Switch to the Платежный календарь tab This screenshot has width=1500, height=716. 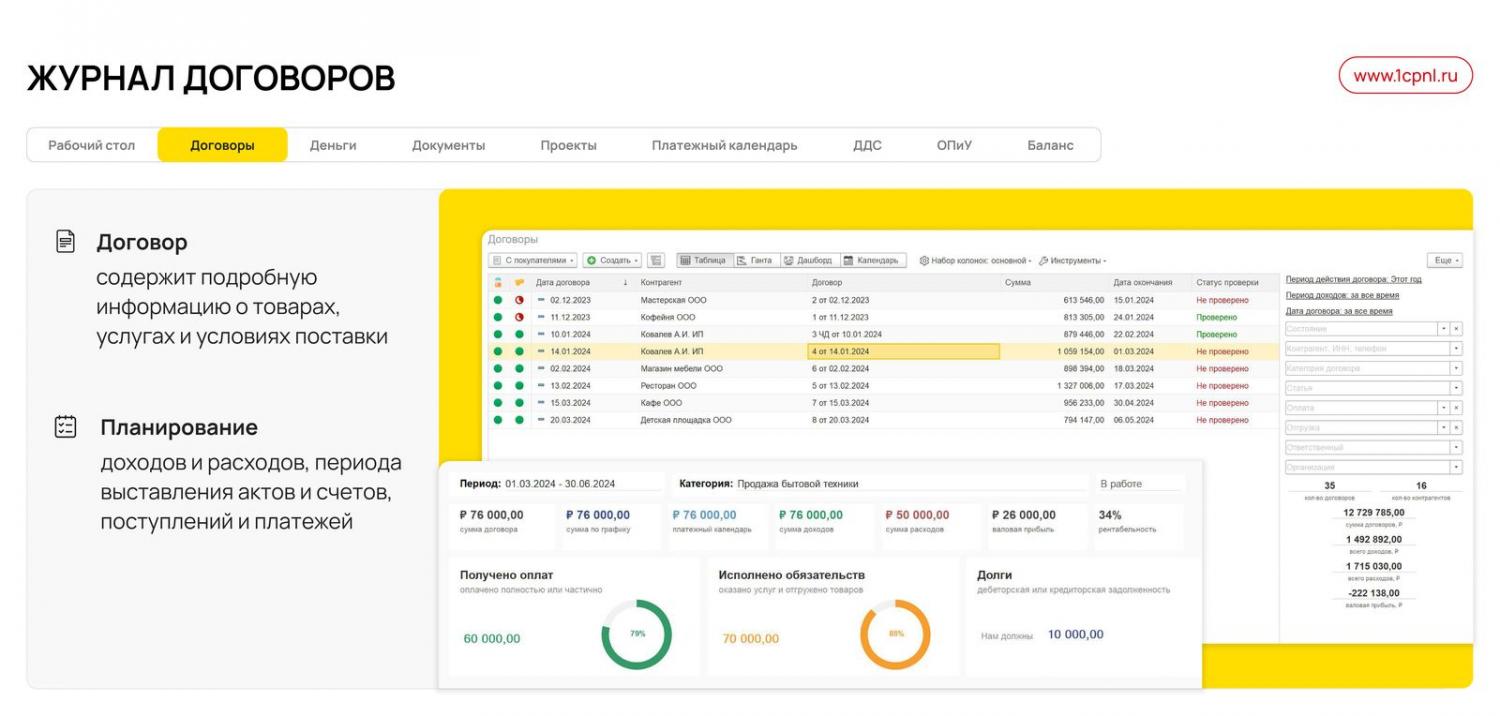pyautogui.click(x=724, y=145)
